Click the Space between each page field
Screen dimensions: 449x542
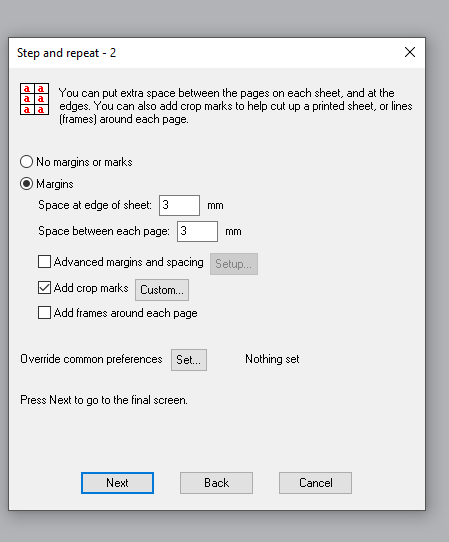click(197, 231)
